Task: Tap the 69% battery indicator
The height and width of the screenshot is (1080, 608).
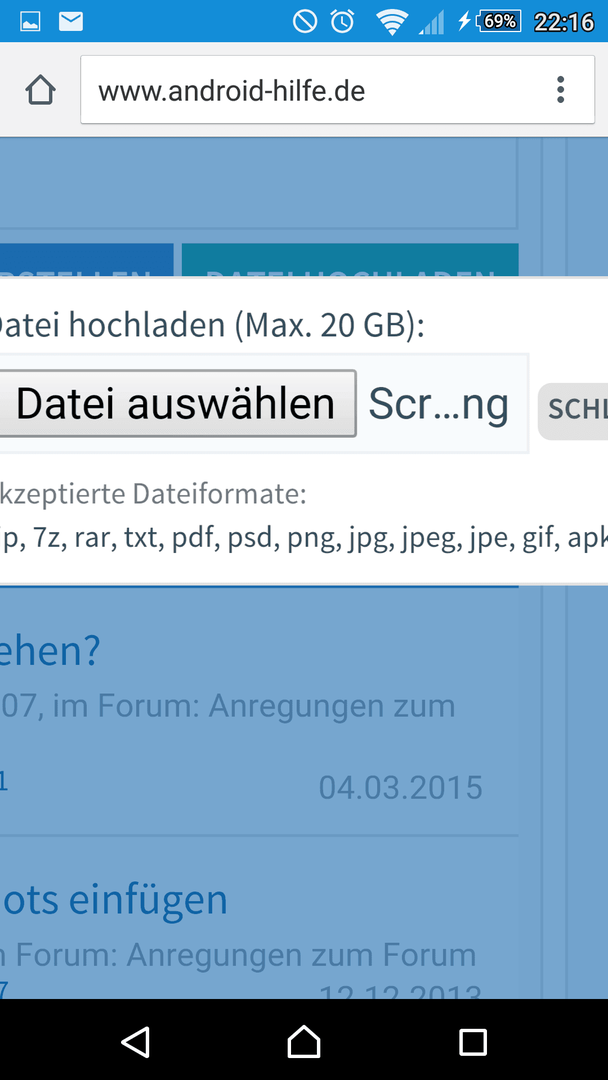Action: click(499, 21)
